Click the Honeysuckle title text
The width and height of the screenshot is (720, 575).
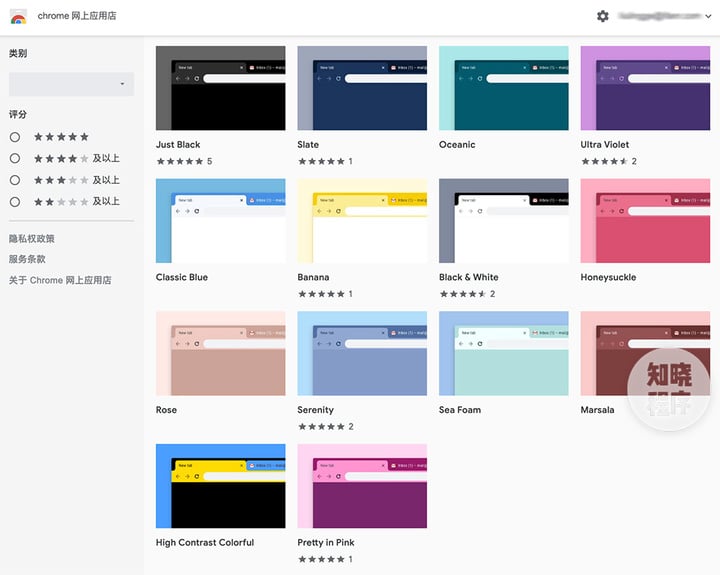[x=608, y=277]
